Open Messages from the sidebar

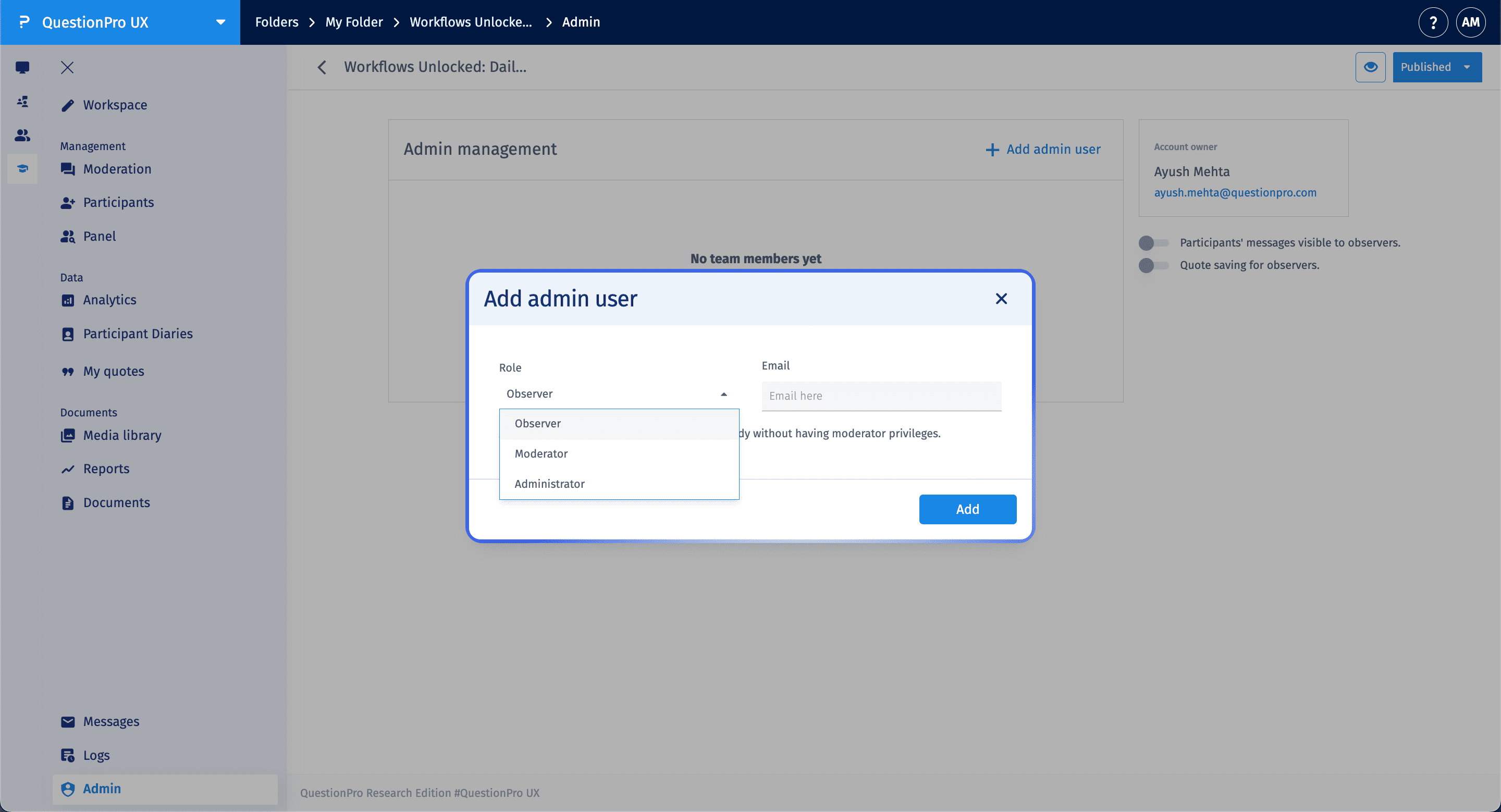tap(112, 721)
